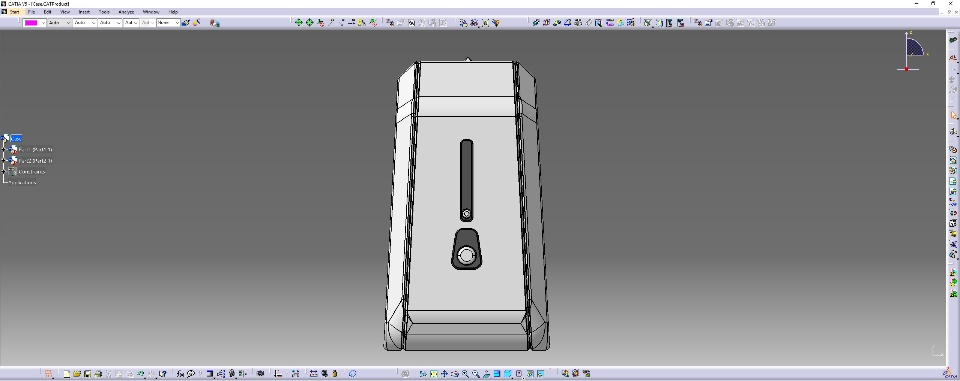
Task: Select the Case root node in the tree
Action: pos(16,138)
